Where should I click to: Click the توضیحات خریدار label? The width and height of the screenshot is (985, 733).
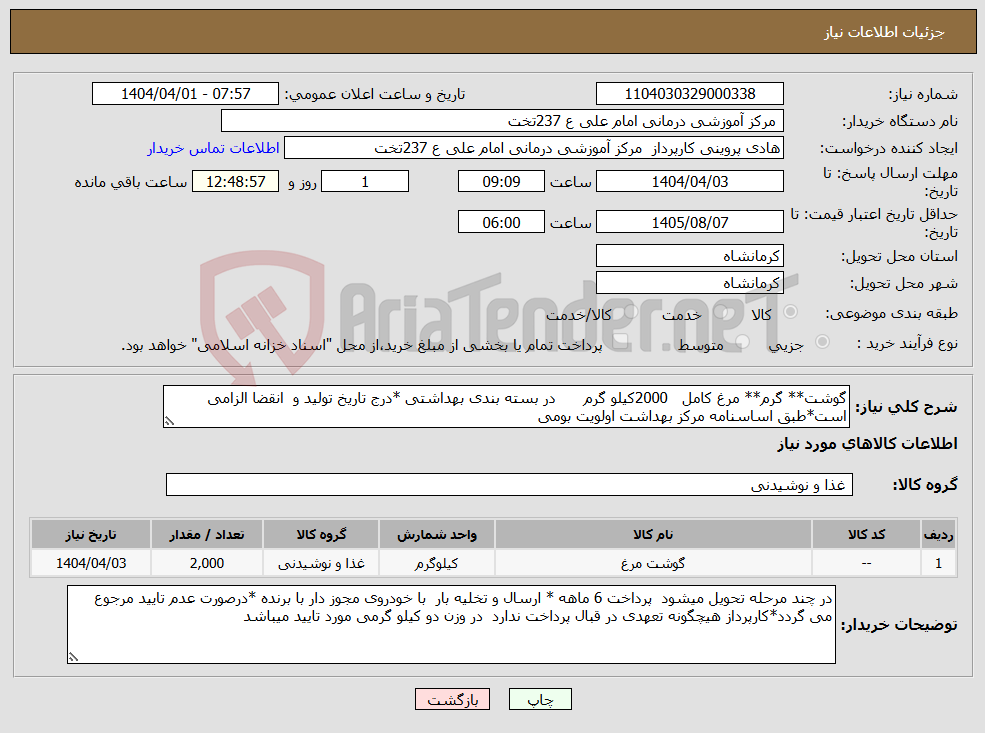coord(899,624)
